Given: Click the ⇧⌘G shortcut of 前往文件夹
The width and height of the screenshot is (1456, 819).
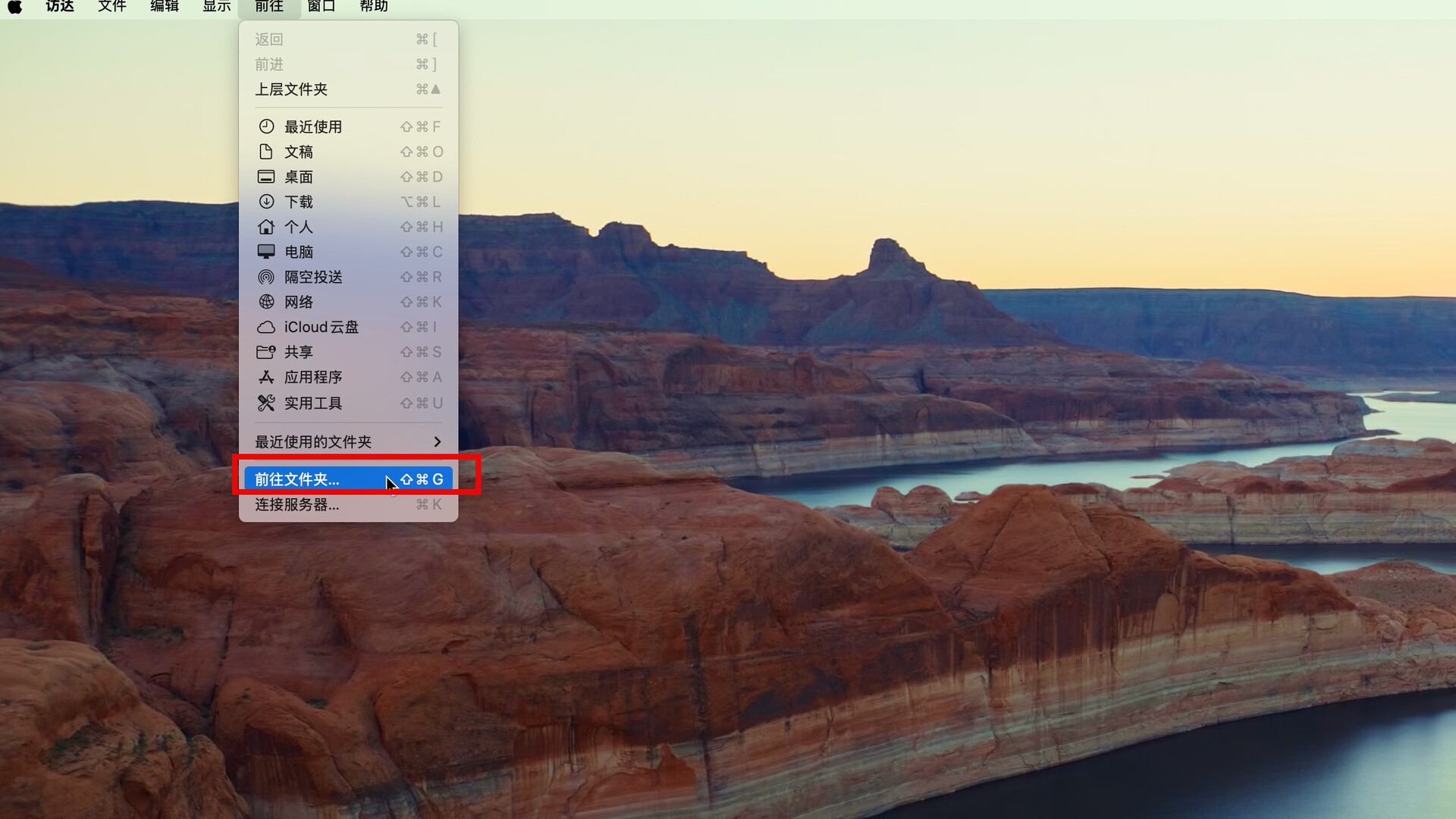Looking at the screenshot, I should (422, 479).
